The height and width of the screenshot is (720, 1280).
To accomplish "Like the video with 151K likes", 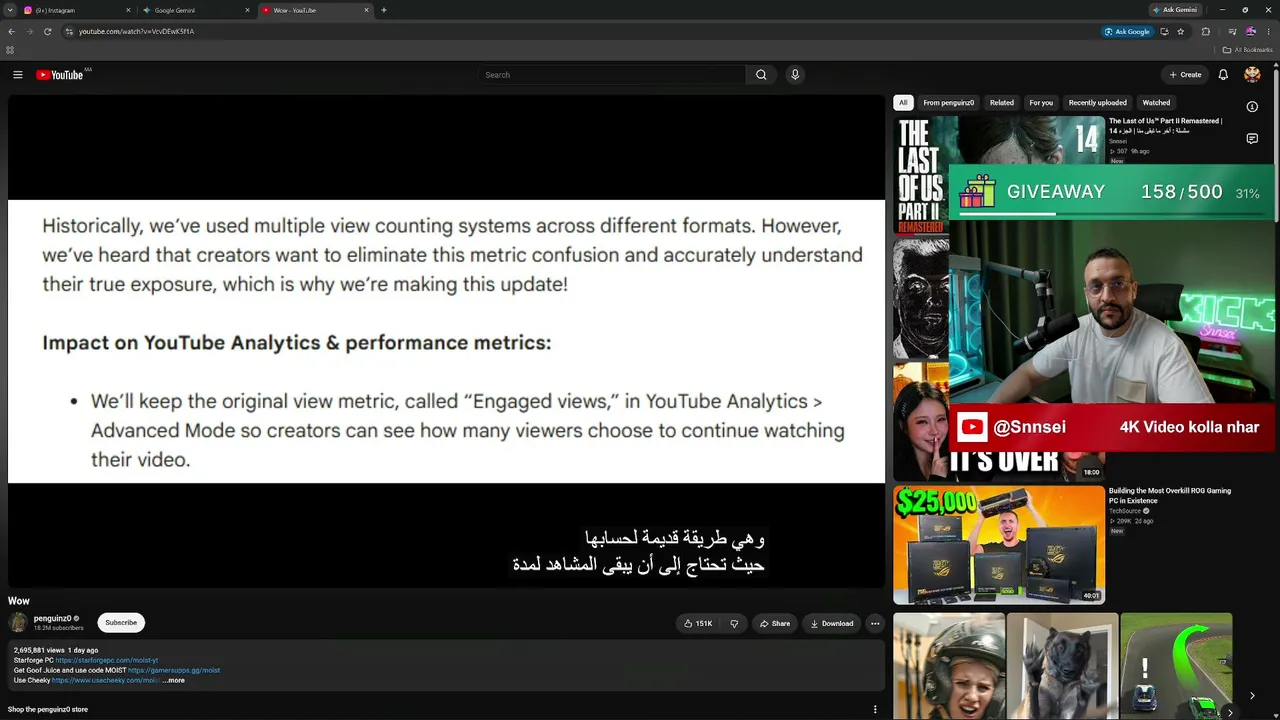I will click(698, 623).
